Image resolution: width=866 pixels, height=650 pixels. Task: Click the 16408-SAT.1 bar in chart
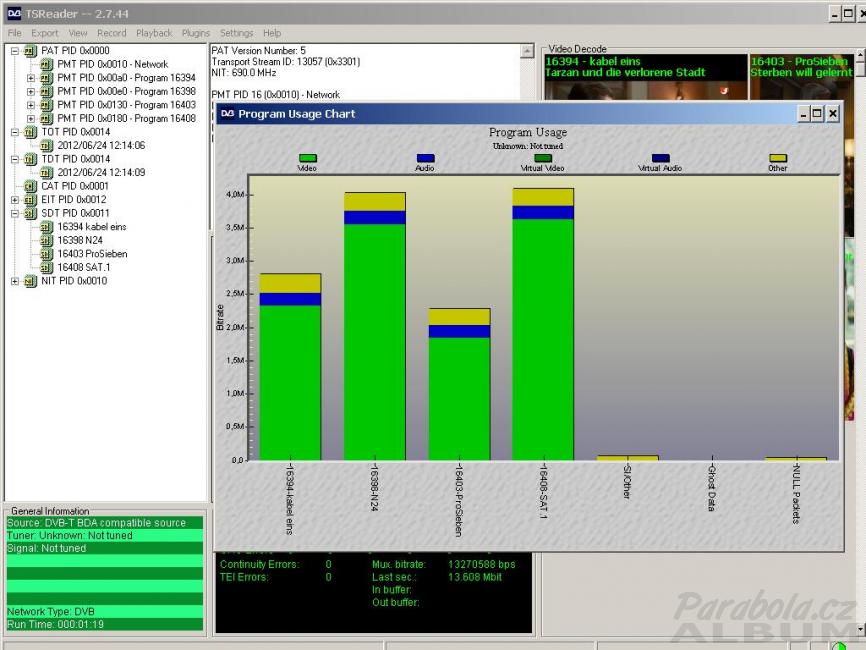pyautogui.click(x=543, y=324)
